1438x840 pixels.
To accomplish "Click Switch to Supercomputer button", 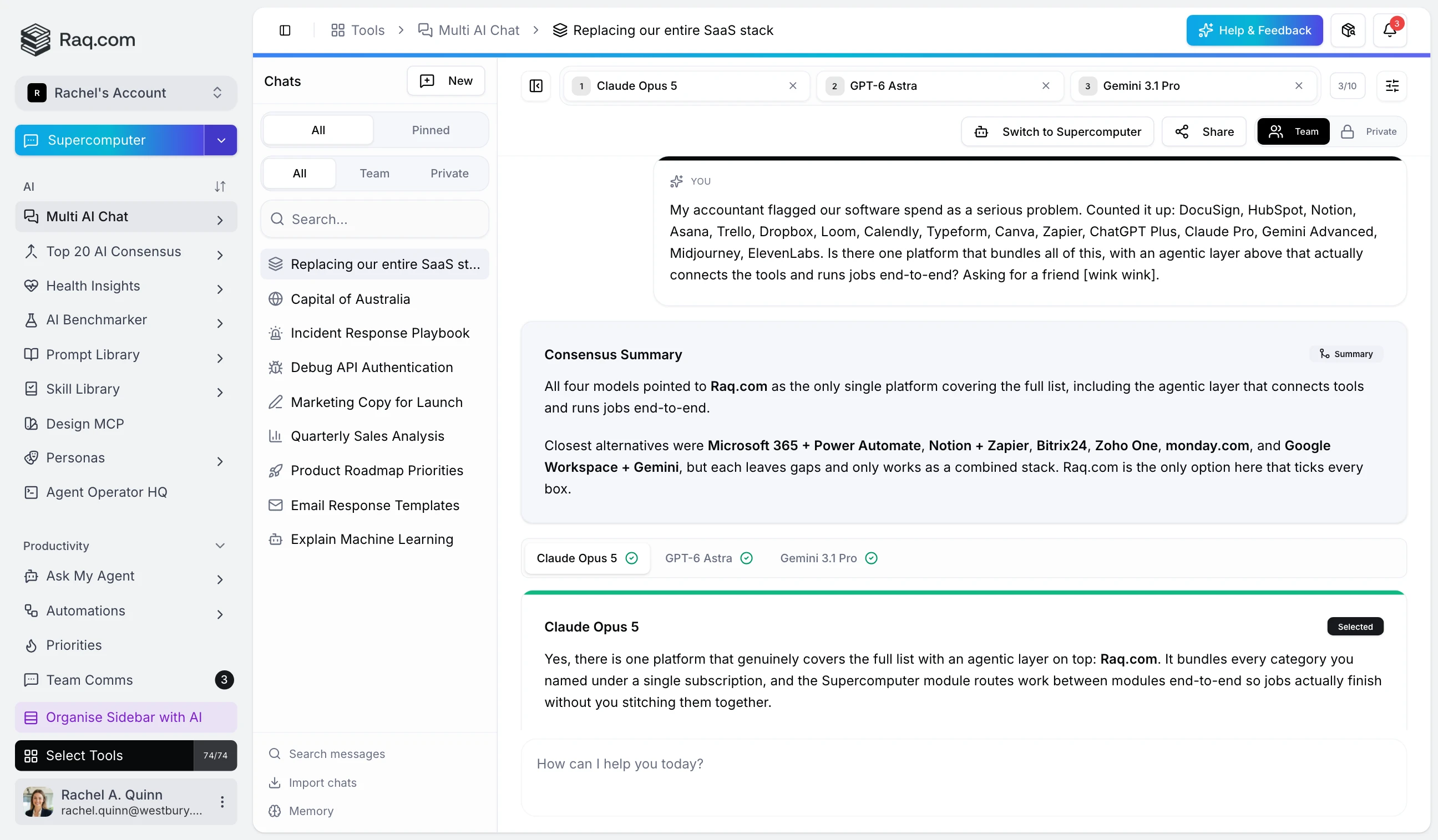I will [1057, 132].
